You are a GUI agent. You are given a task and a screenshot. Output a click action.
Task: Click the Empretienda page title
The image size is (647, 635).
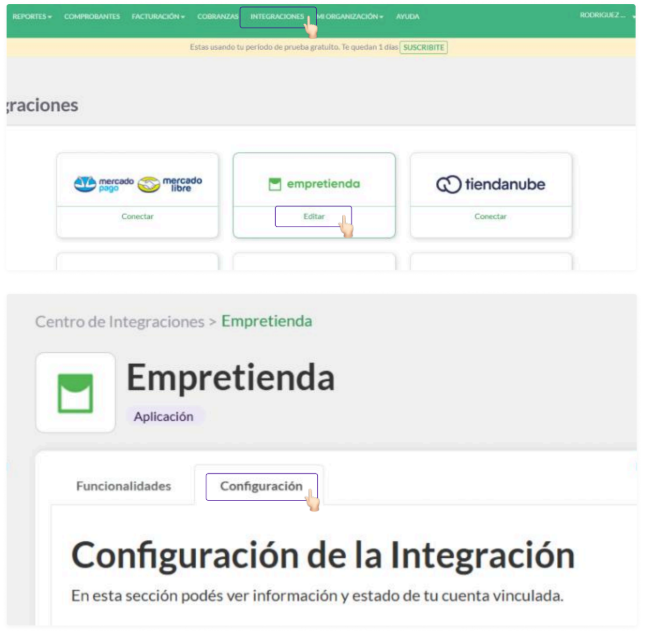231,378
